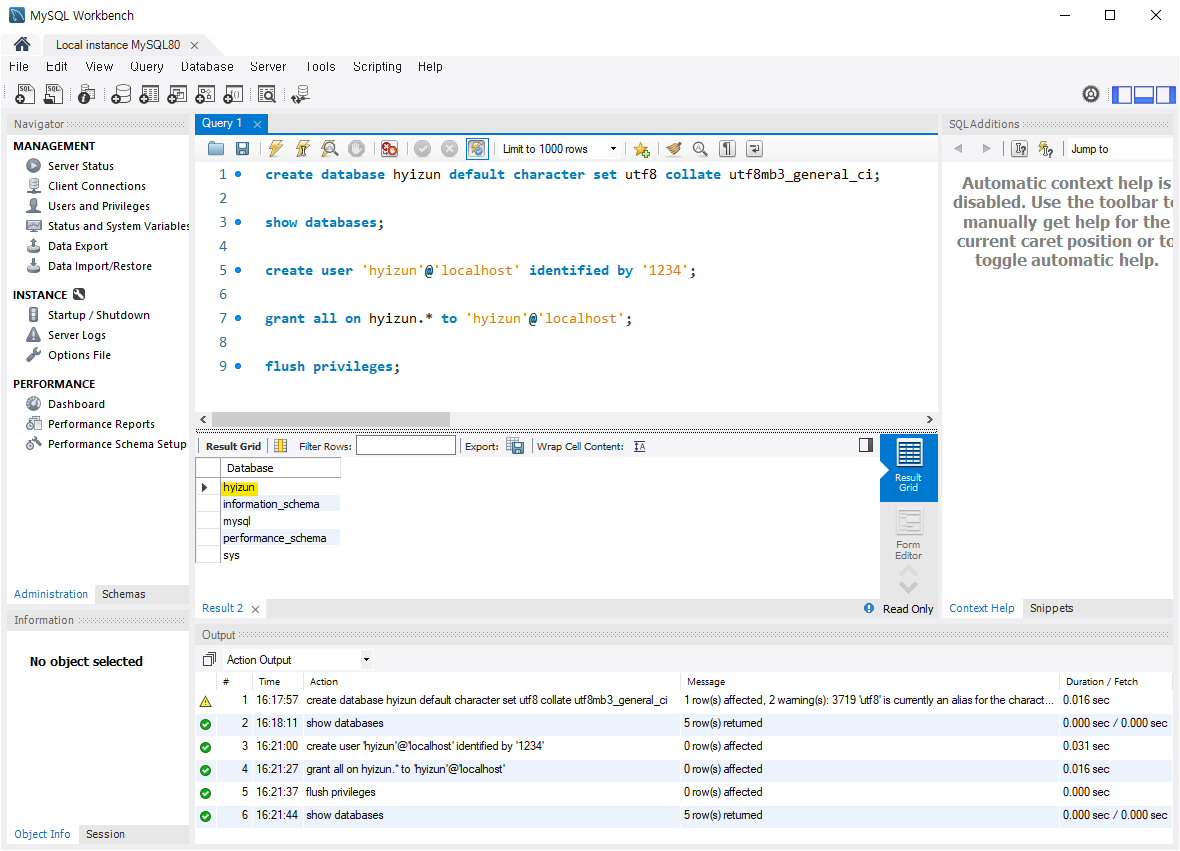
Task: Open Users and Privileges
Action: pos(99,205)
